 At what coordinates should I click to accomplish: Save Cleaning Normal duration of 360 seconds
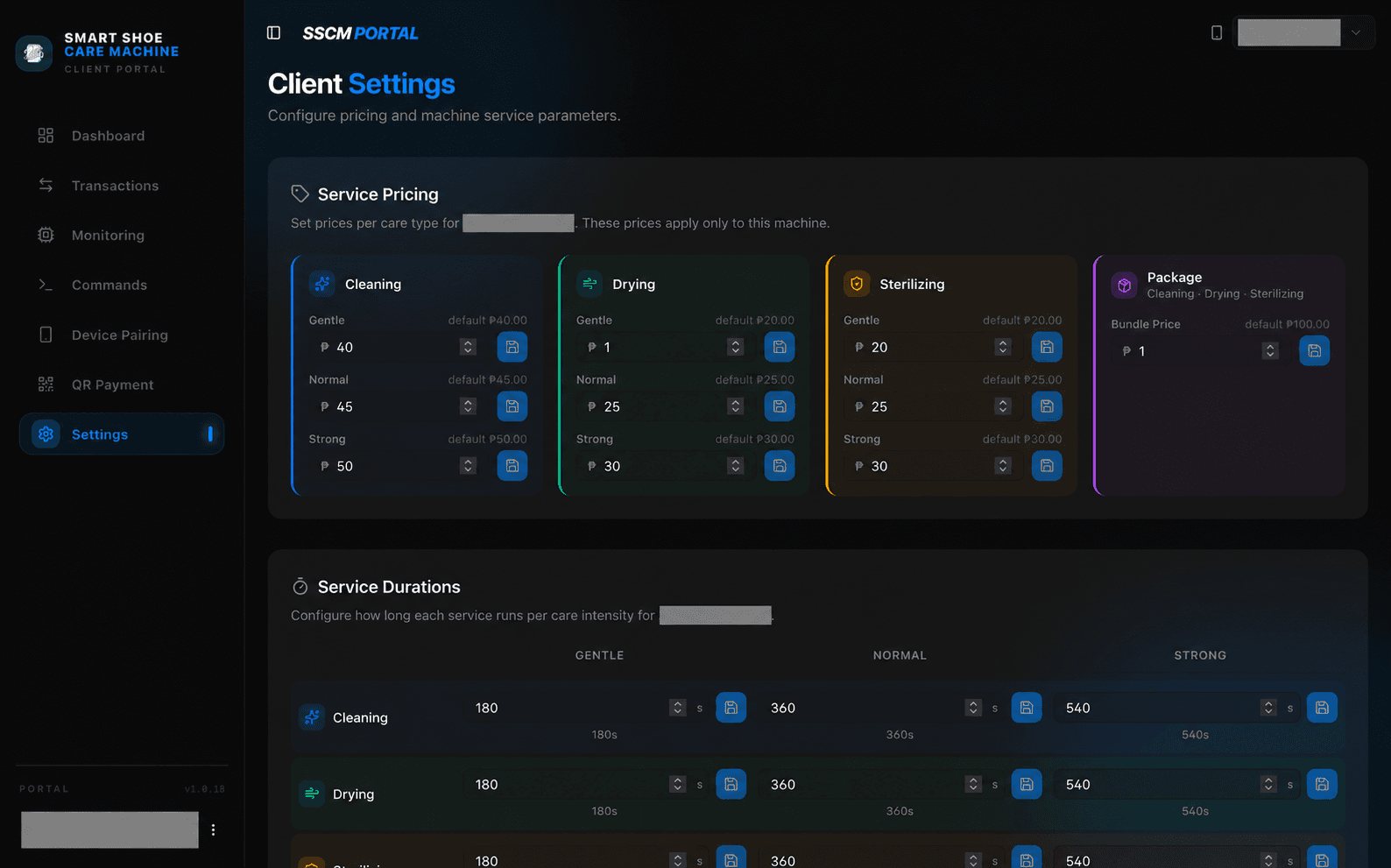[1027, 708]
